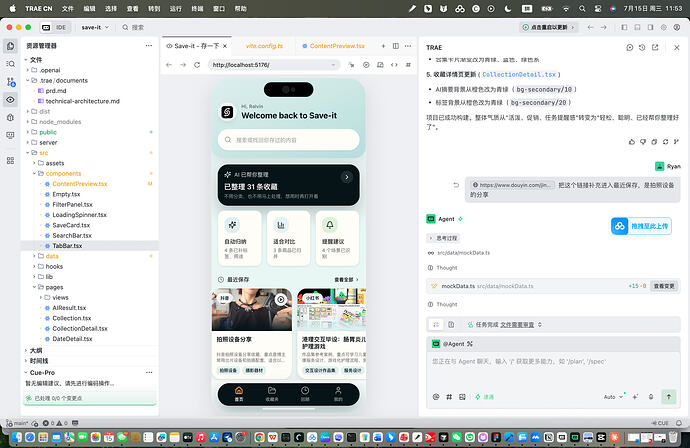690x448 pixels.
Task: Click the restart to update button
Action: (548, 27)
